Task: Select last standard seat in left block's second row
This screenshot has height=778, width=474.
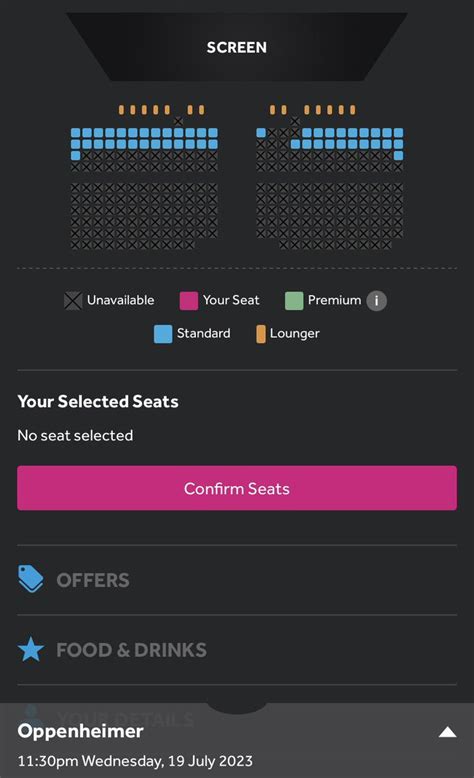Action: pyautogui.click(x=213, y=144)
